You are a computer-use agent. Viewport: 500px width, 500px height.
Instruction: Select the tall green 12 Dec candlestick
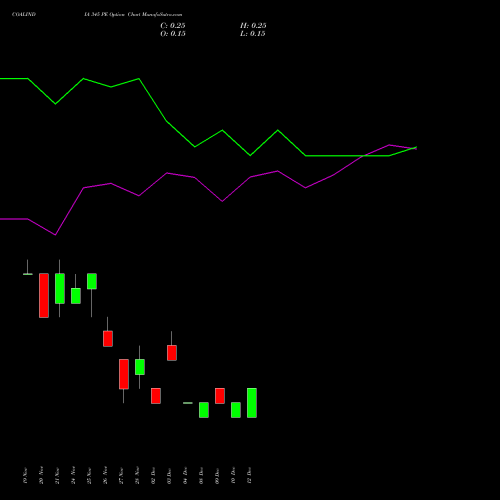252,403
